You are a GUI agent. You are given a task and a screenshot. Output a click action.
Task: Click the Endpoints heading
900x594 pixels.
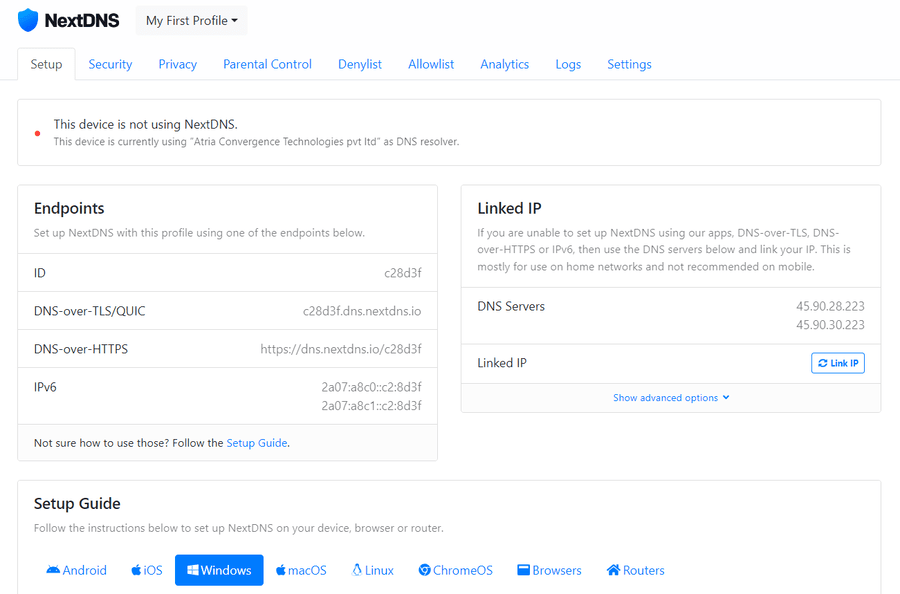point(69,208)
